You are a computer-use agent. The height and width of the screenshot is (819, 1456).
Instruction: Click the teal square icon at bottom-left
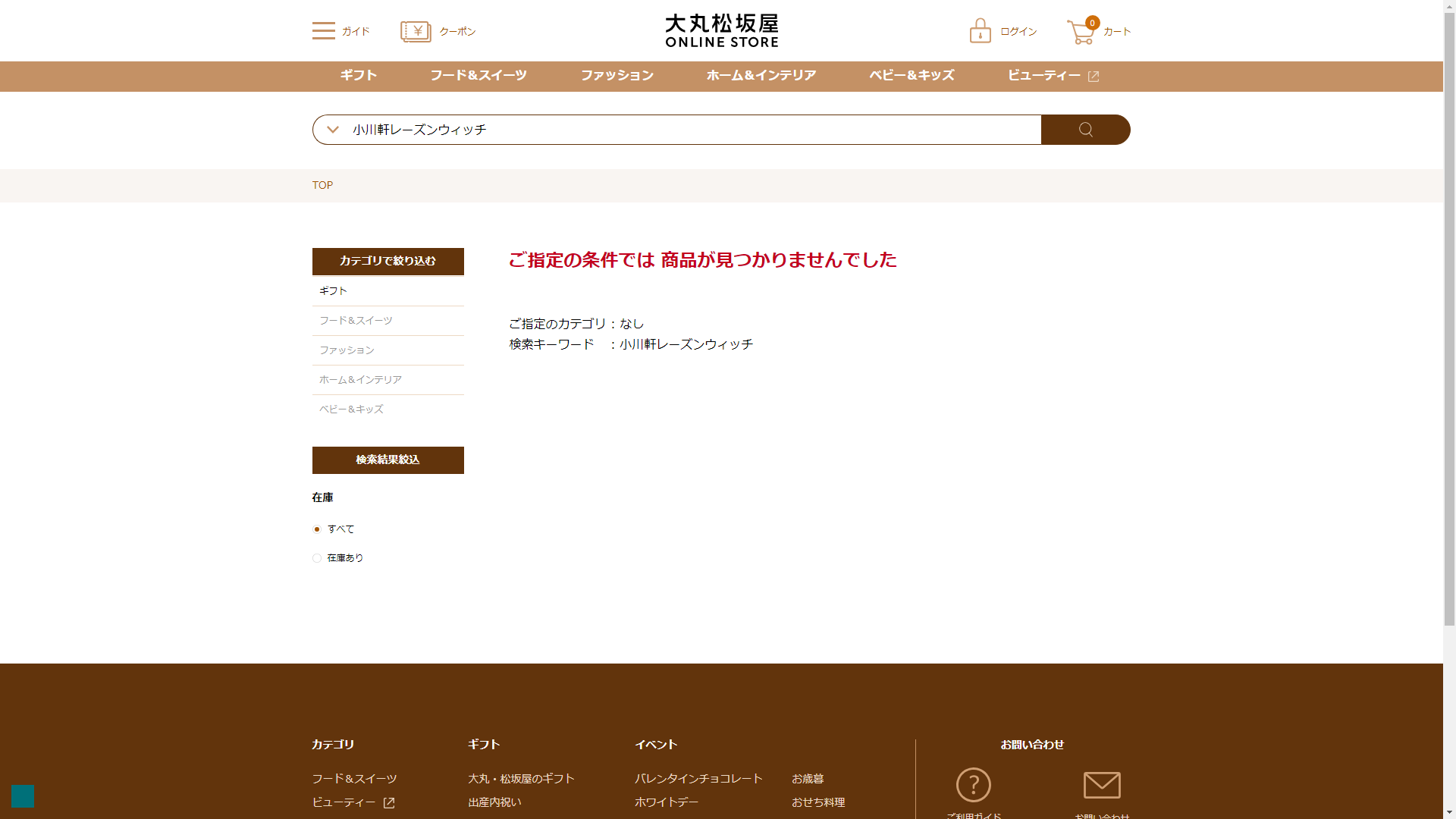[23, 796]
